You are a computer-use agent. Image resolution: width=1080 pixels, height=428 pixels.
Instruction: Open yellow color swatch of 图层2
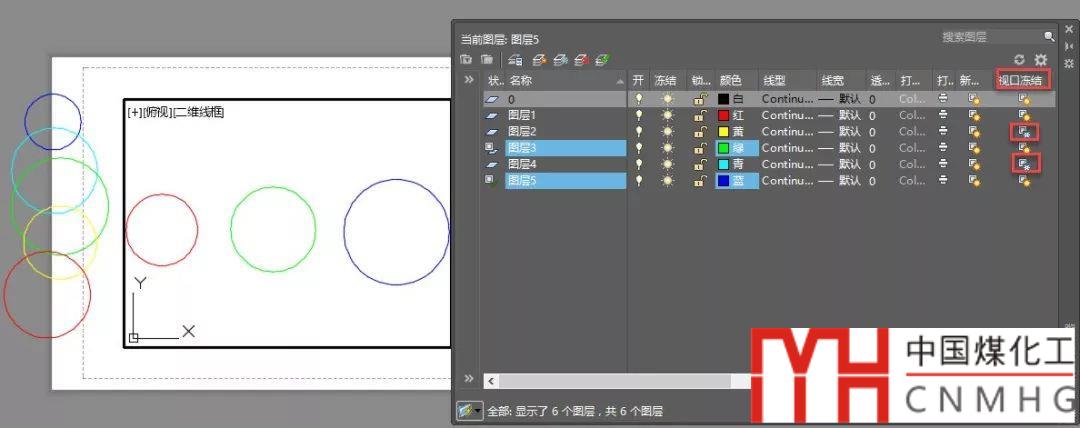723,132
